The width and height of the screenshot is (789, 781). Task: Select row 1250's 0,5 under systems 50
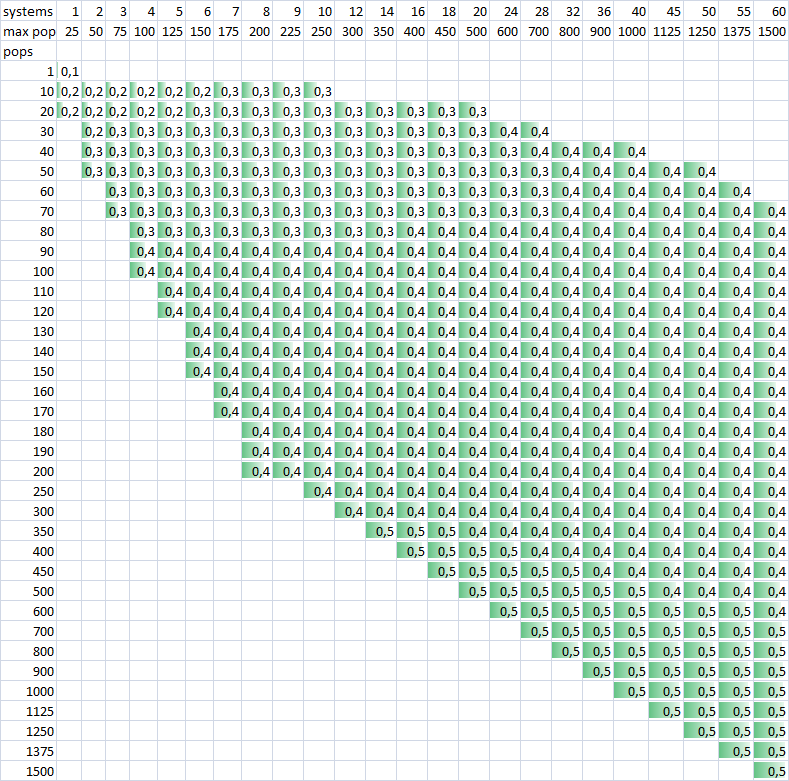701,731
